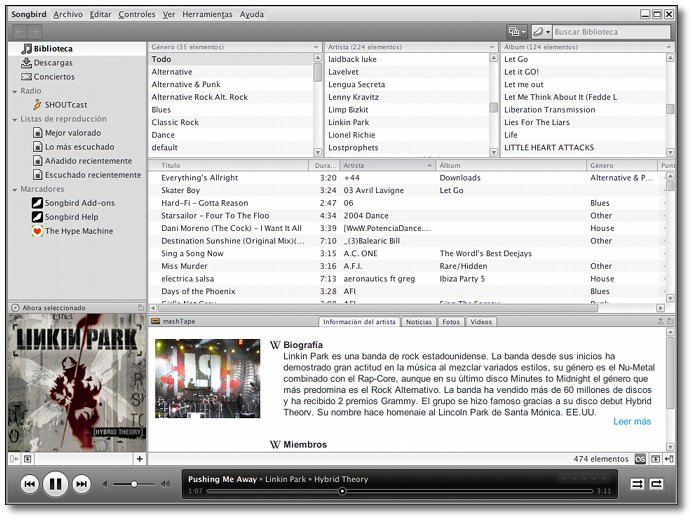Click the navigate forward arrow
This screenshot has height=520, width=693.
34,32
